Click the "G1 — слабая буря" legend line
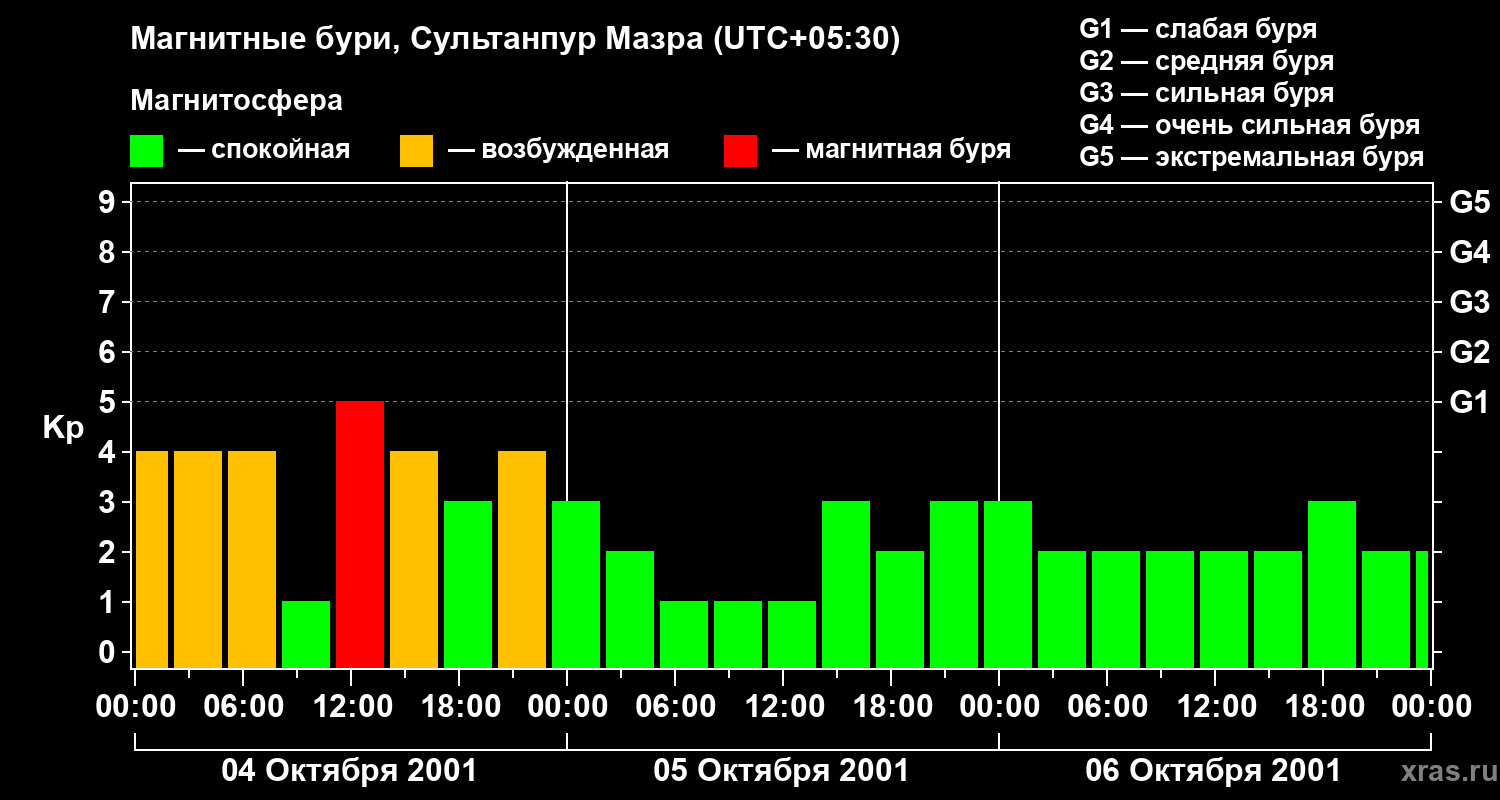 click(x=1198, y=29)
